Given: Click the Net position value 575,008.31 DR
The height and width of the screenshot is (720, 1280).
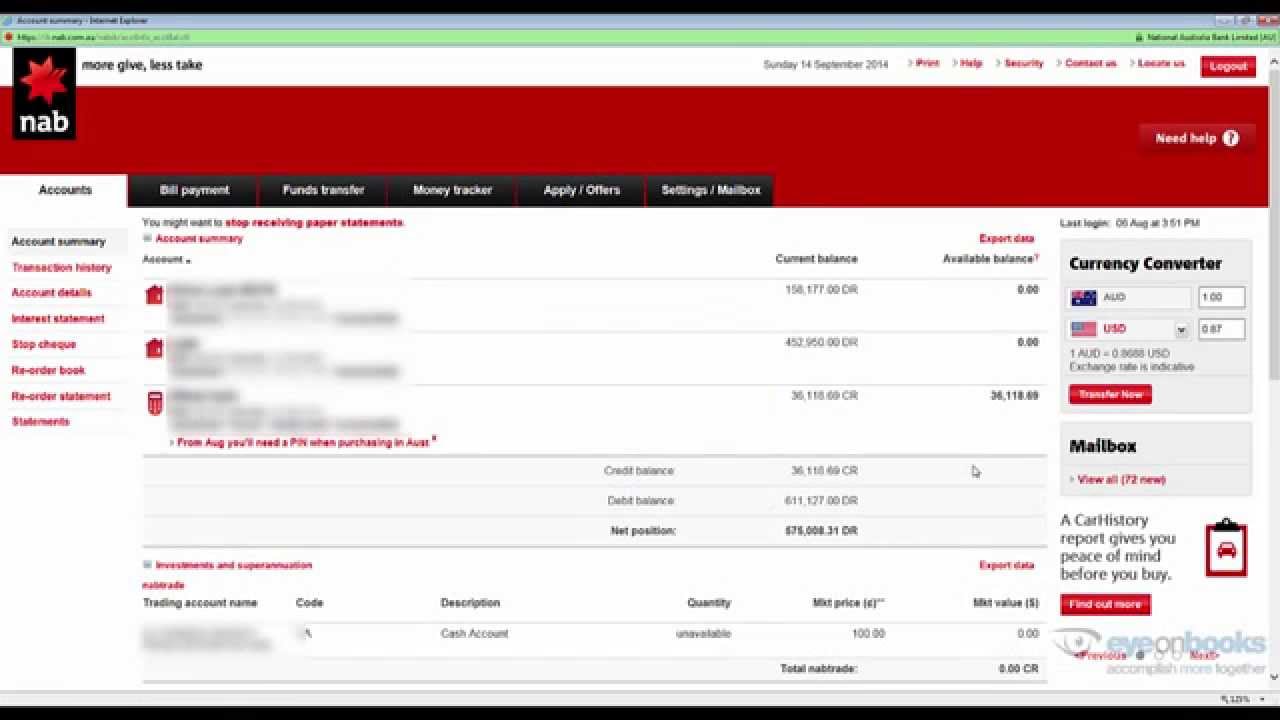Looking at the screenshot, I should coord(821,531).
